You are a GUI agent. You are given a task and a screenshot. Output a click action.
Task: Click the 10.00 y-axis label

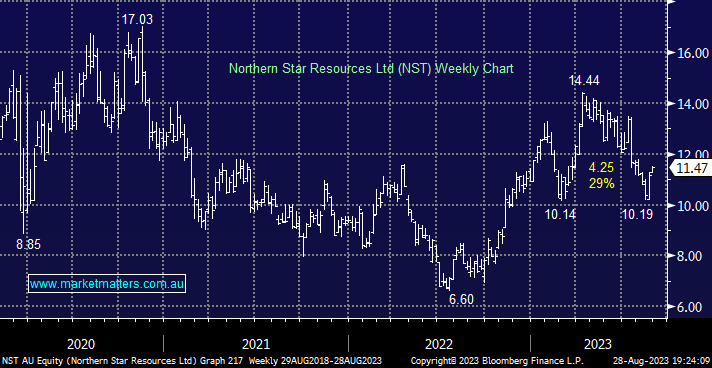click(693, 206)
